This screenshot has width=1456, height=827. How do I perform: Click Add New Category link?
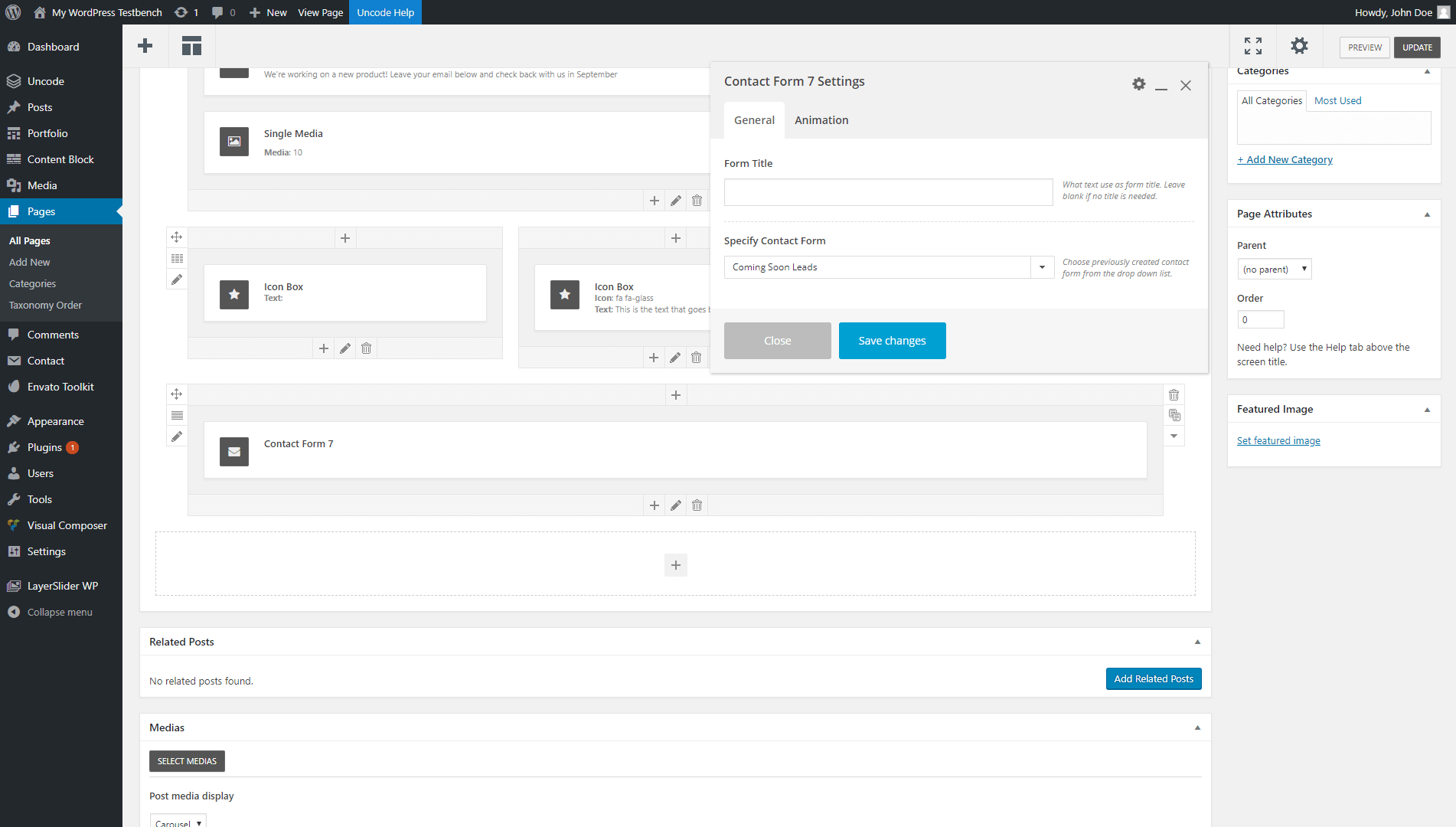click(1285, 160)
